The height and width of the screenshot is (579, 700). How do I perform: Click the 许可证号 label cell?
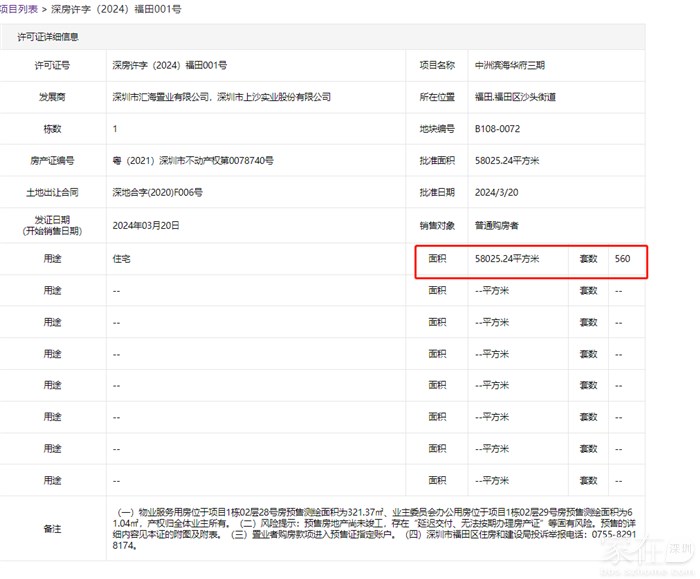click(52, 65)
